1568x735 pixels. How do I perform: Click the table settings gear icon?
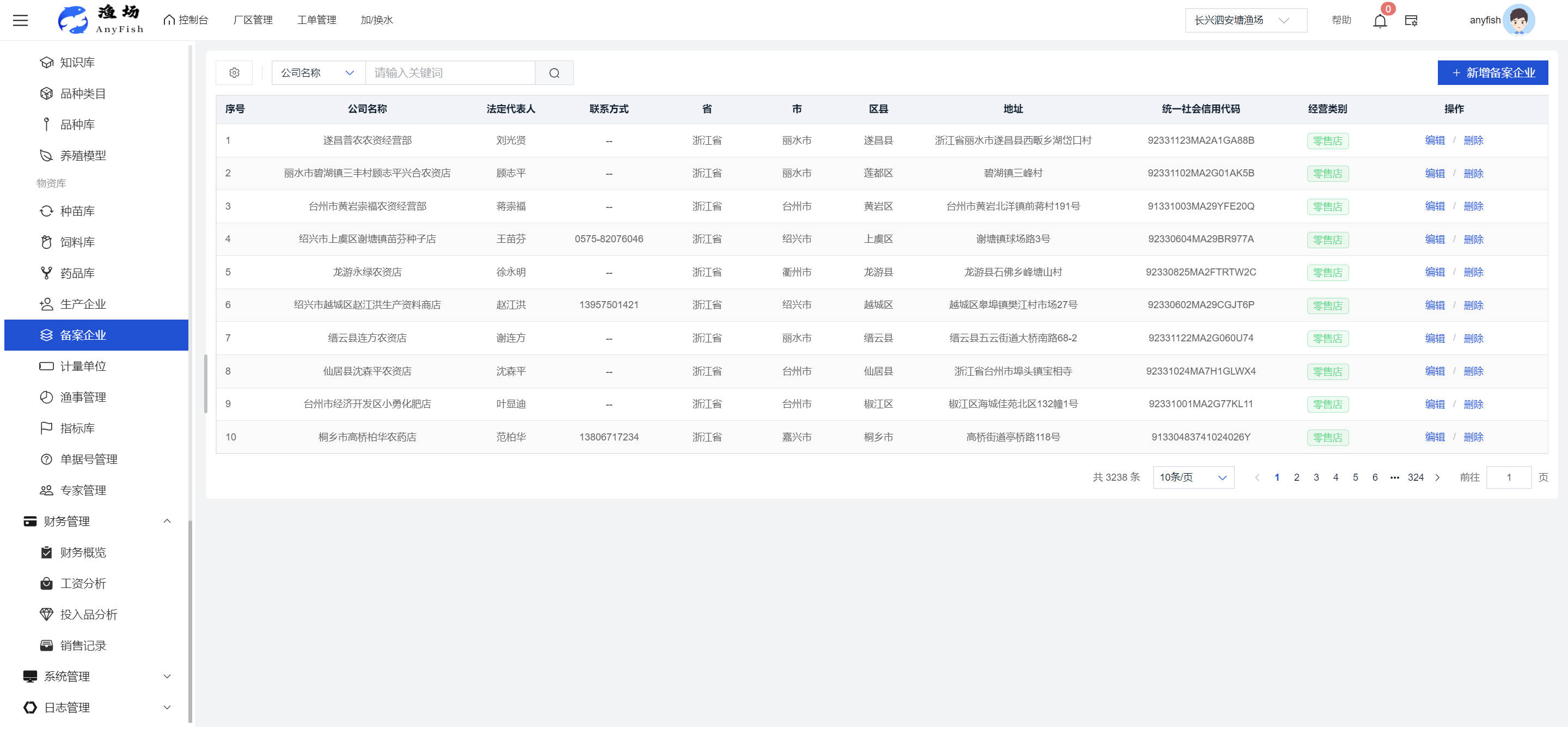pyautogui.click(x=234, y=72)
